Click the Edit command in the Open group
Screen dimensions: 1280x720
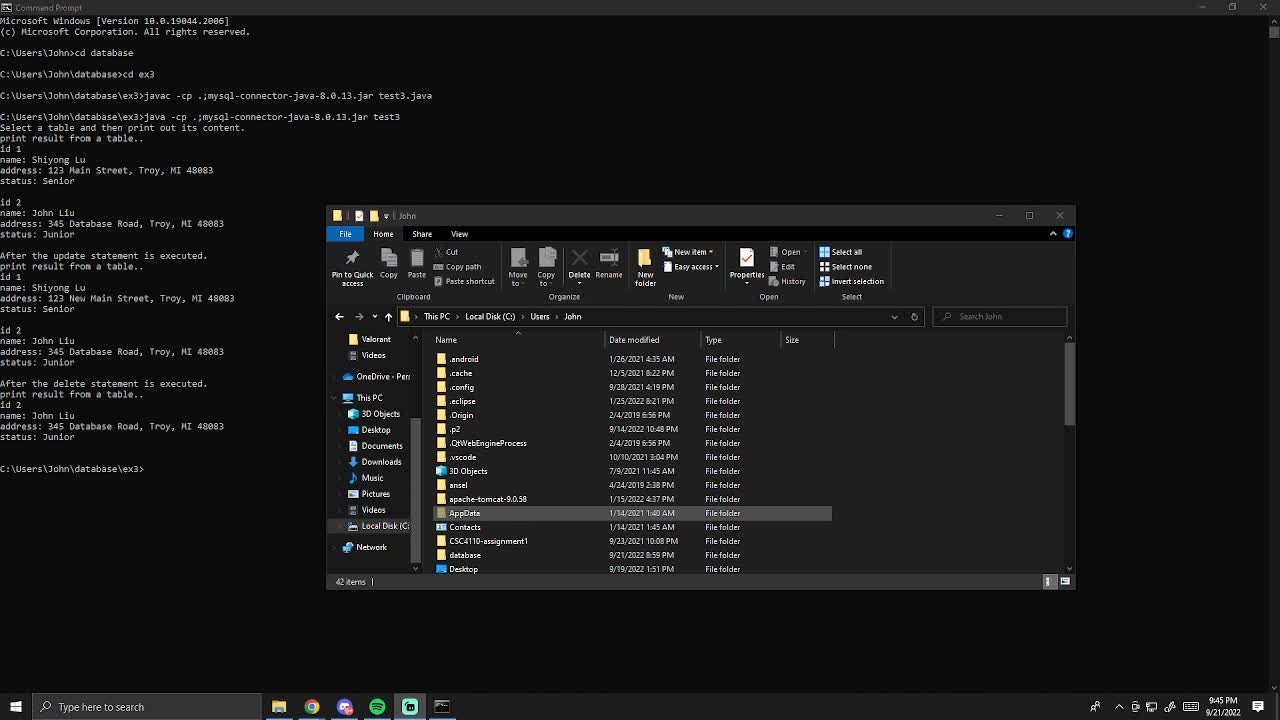[x=782, y=267]
